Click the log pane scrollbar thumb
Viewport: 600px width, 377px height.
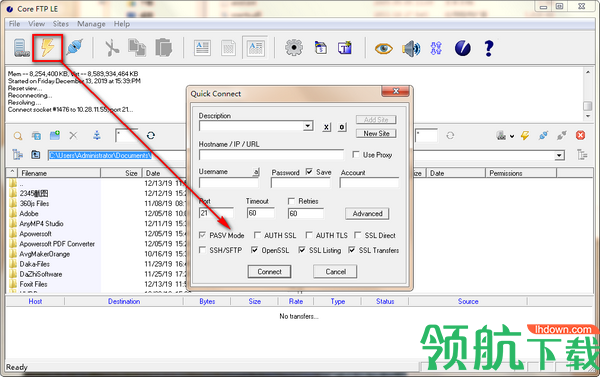587,105
